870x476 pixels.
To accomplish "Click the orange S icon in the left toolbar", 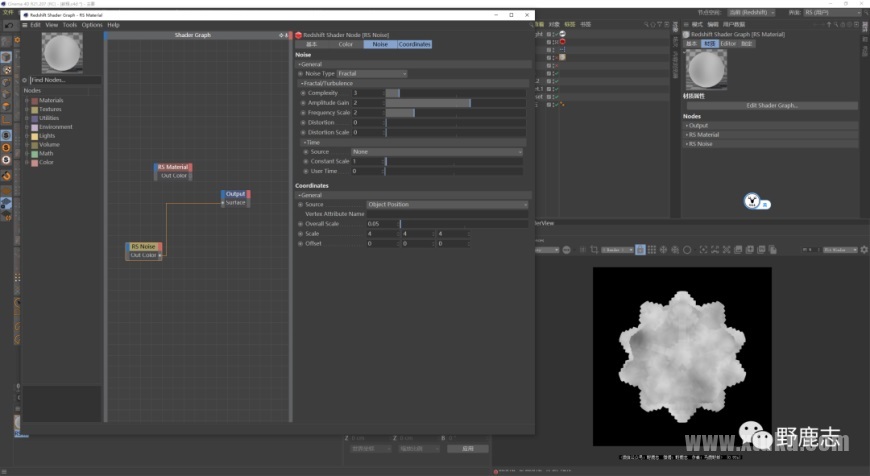I will click(6, 148).
